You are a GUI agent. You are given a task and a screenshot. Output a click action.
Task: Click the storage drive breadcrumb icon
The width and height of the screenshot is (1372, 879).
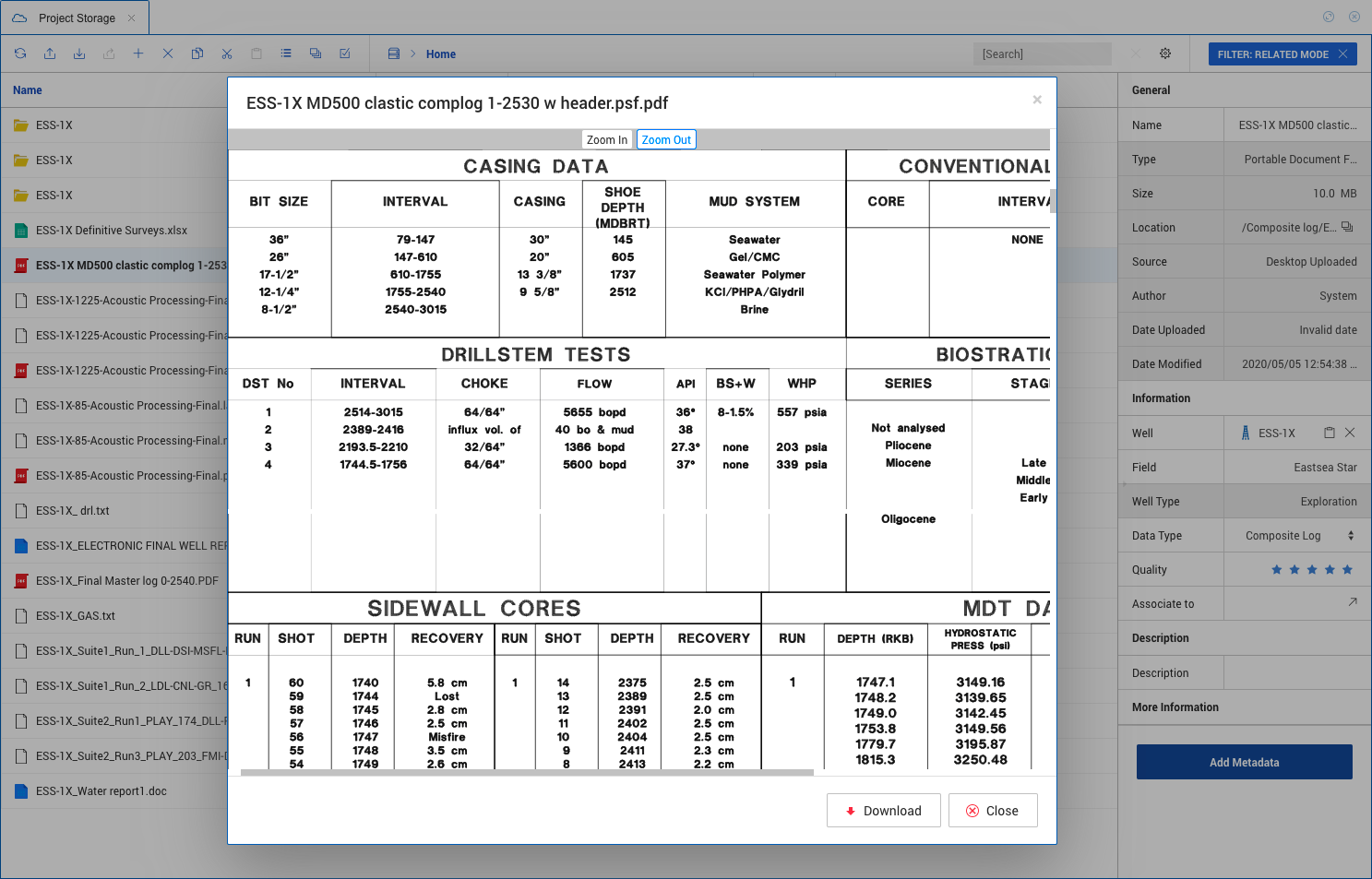click(x=394, y=53)
